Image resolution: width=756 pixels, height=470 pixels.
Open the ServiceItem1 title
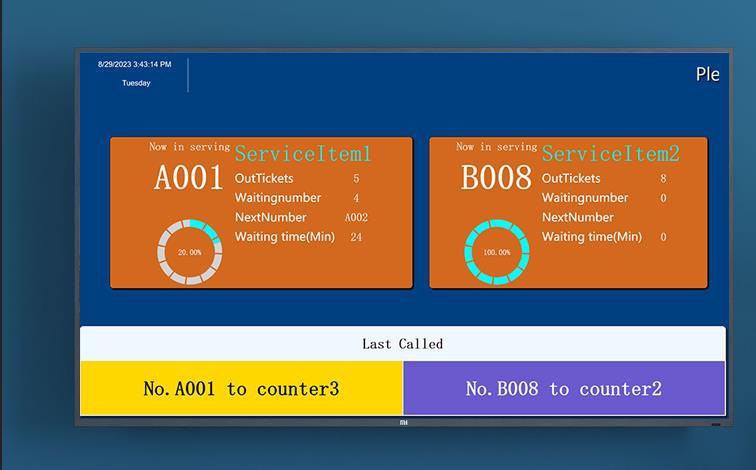pos(303,154)
